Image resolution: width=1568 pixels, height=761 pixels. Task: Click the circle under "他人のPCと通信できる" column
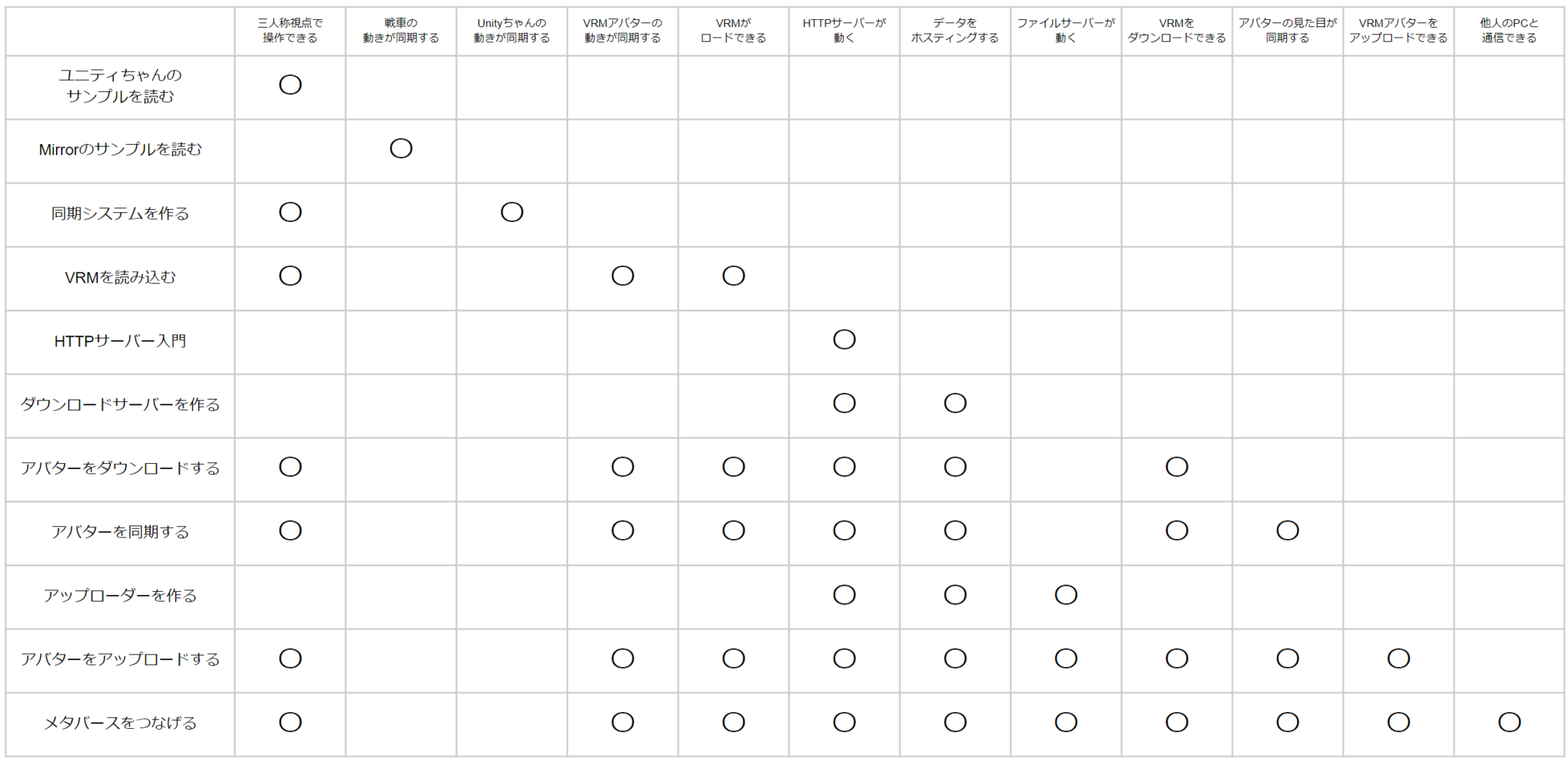(1509, 722)
